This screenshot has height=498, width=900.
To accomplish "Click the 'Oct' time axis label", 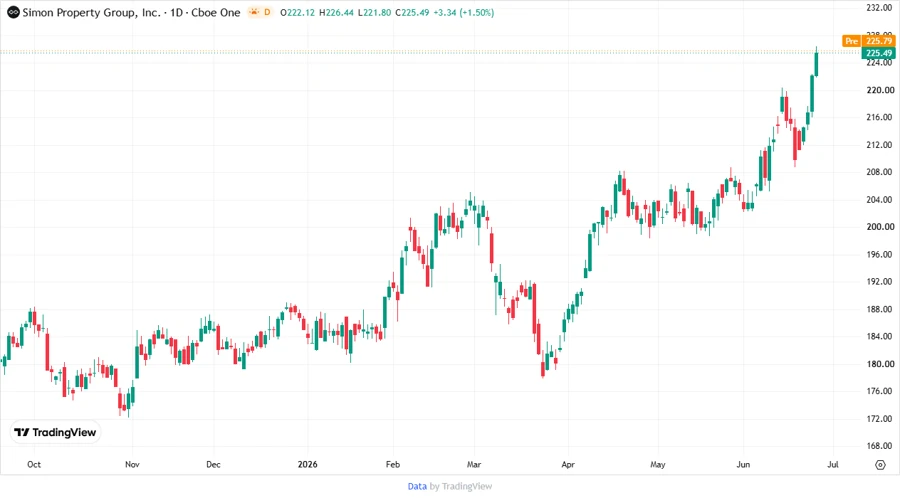I will click(34, 464).
